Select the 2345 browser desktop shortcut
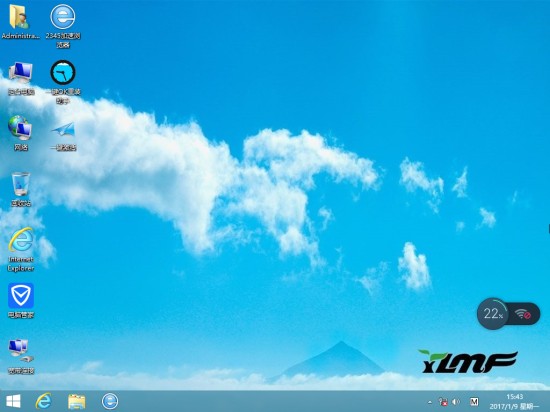 point(63,26)
